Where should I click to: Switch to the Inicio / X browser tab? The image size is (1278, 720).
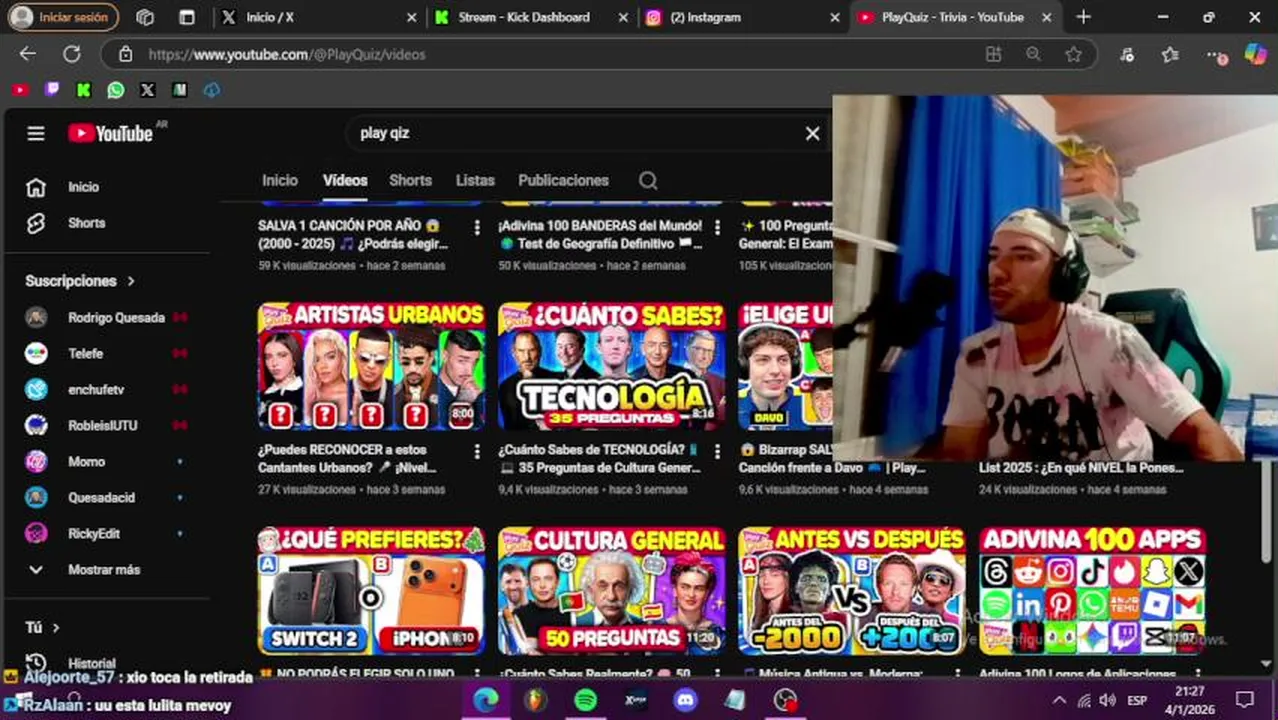318,17
